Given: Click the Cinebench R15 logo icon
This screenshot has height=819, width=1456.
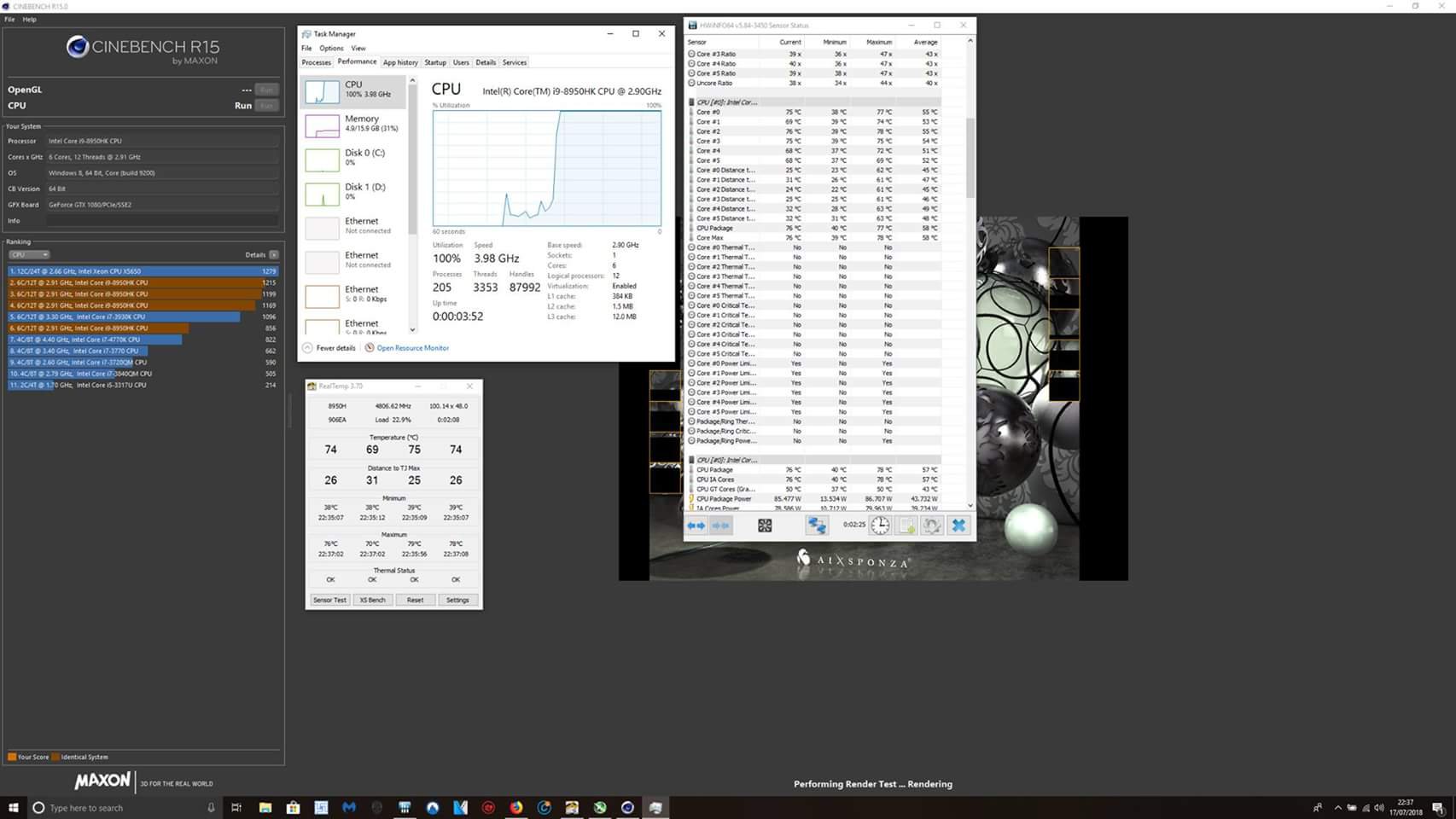Looking at the screenshot, I should [78, 47].
